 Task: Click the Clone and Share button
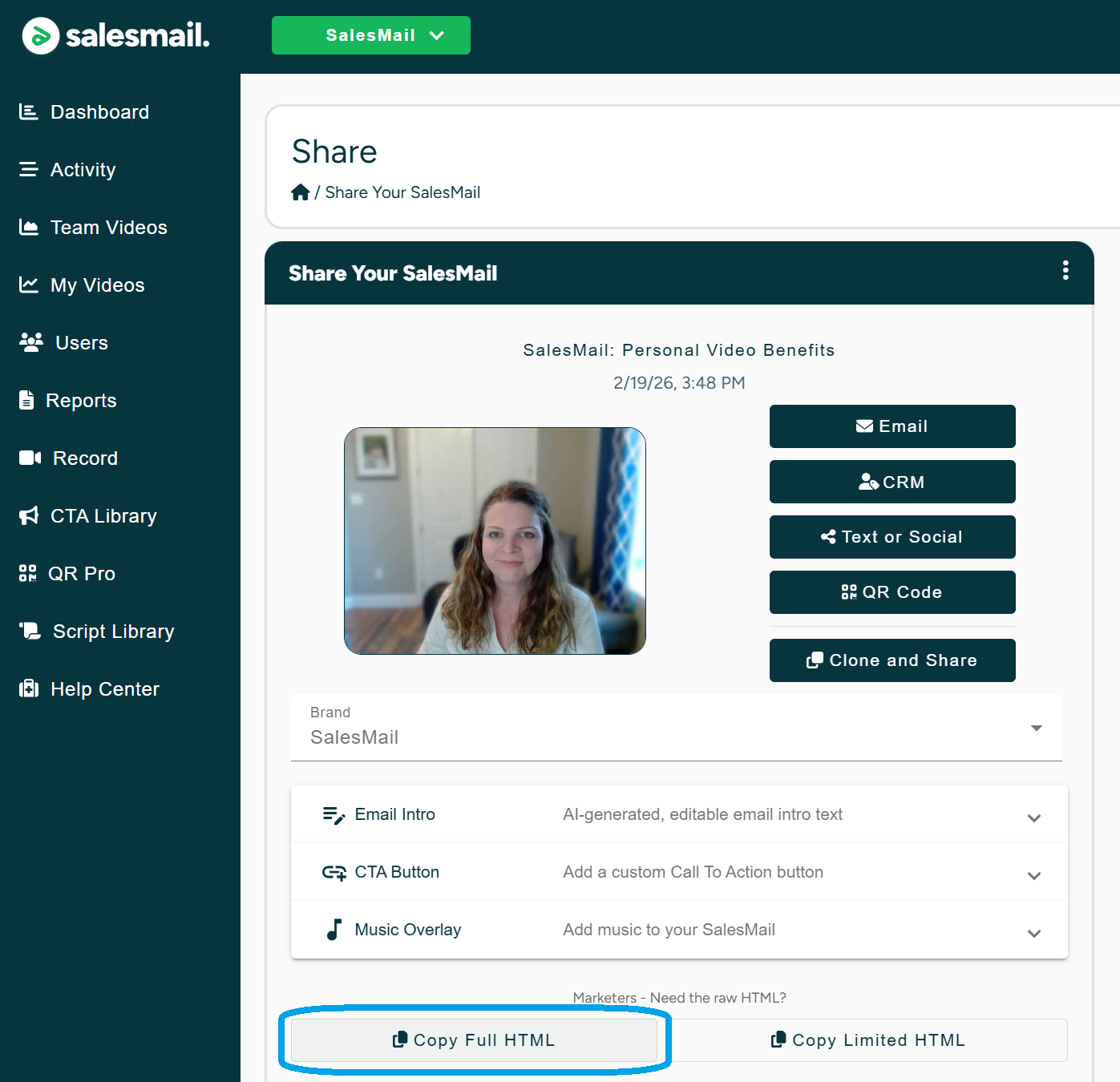[892, 660]
